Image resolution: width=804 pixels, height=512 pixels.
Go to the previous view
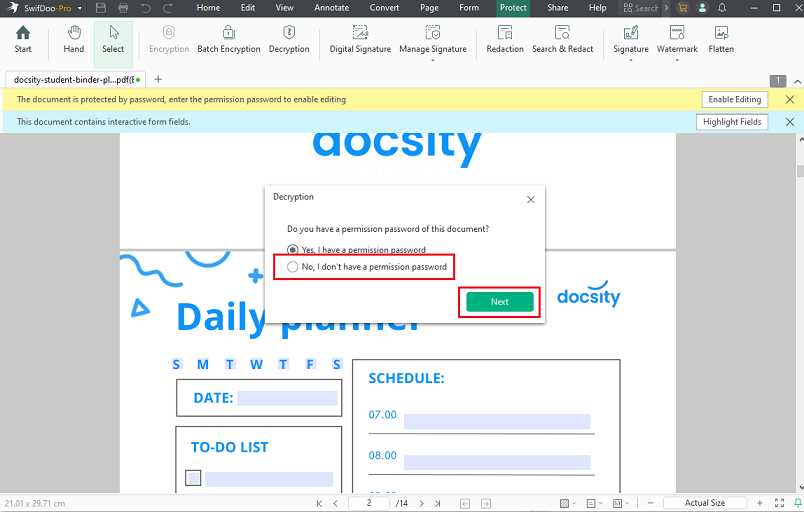tap(465, 503)
